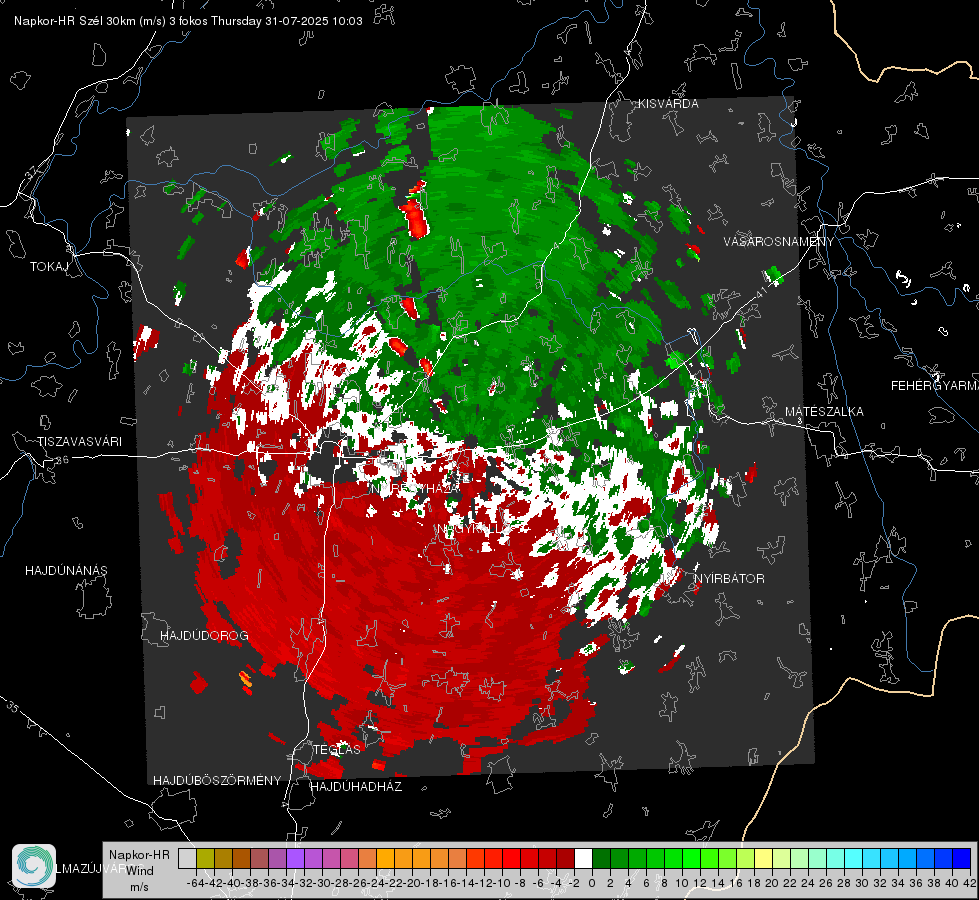Click the timestamp '31-07-2025 10:03'
The image size is (979, 900).
[x=313, y=21]
